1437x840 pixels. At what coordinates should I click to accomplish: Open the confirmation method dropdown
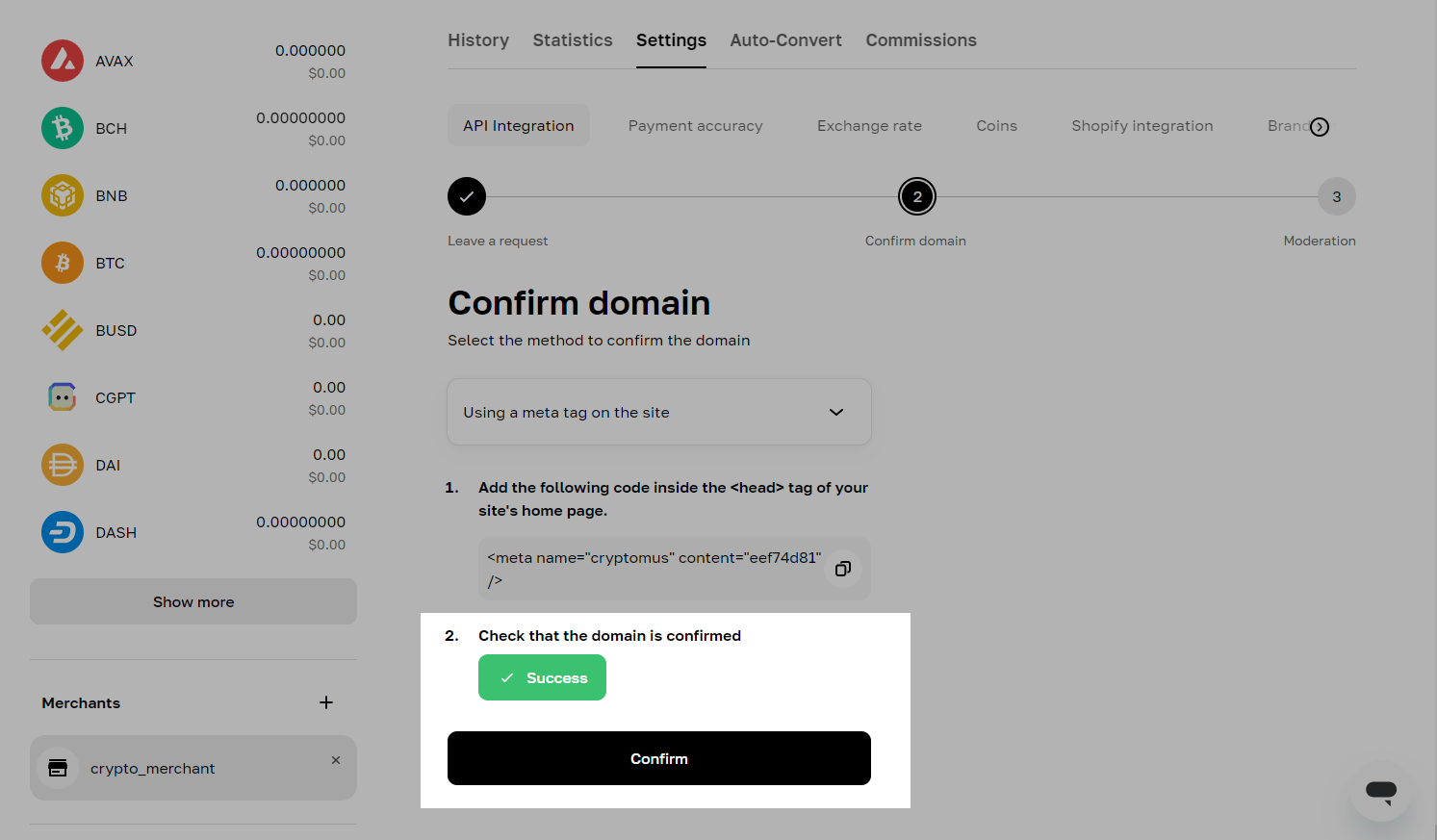pos(659,412)
